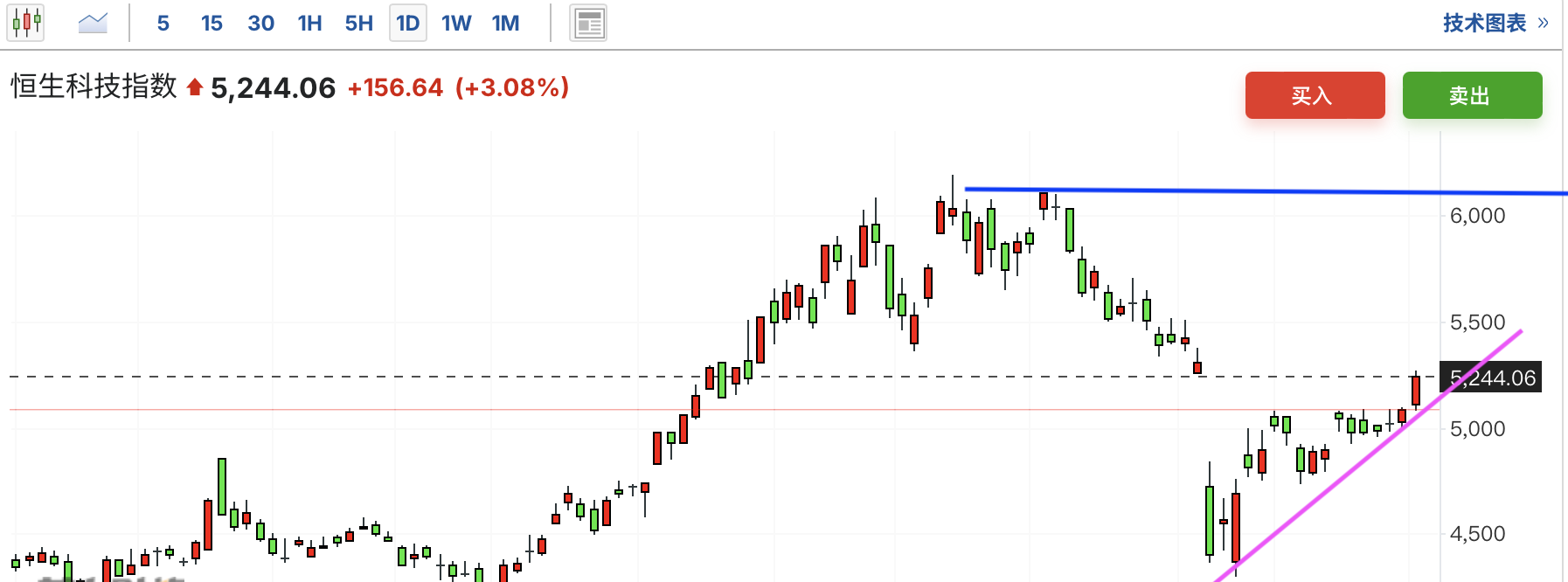Image resolution: width=1568 pixels, height=582 pixels.
Task: Click the 6,000 price axis label
Action: coord(1477,216)
